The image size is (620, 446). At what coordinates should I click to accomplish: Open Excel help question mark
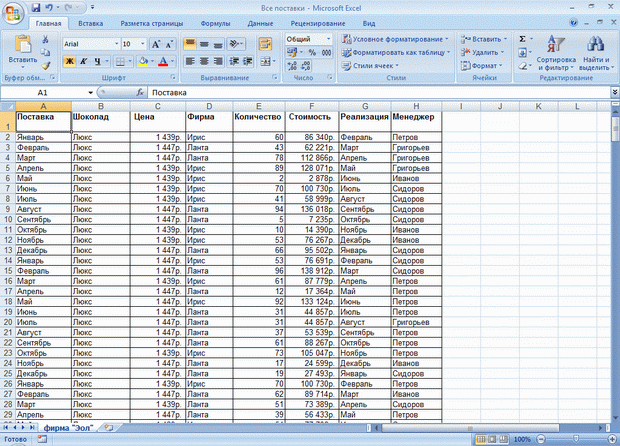574,23
